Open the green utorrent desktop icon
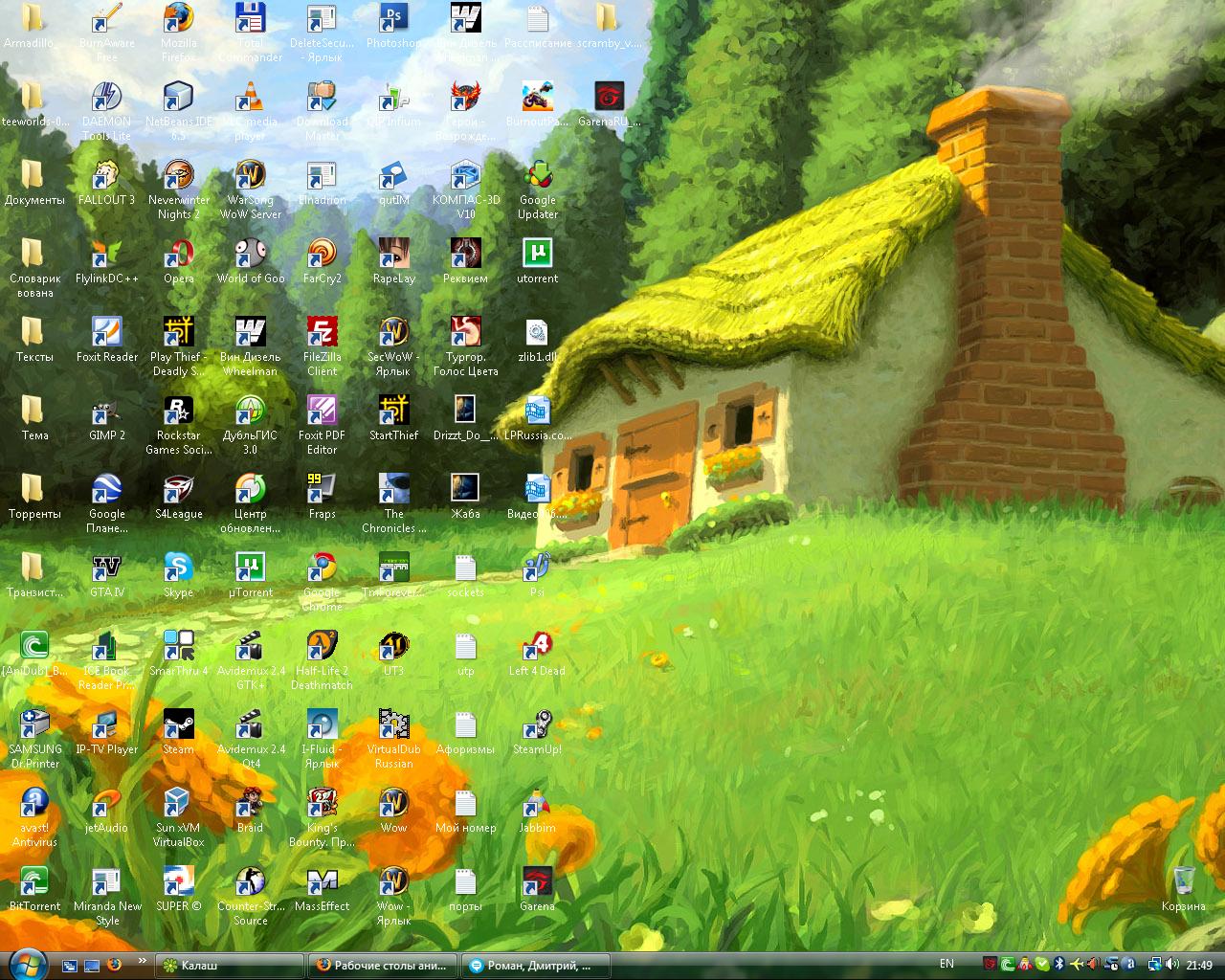The height and width of the screenshot is (980, 1225). click(538, 261)
